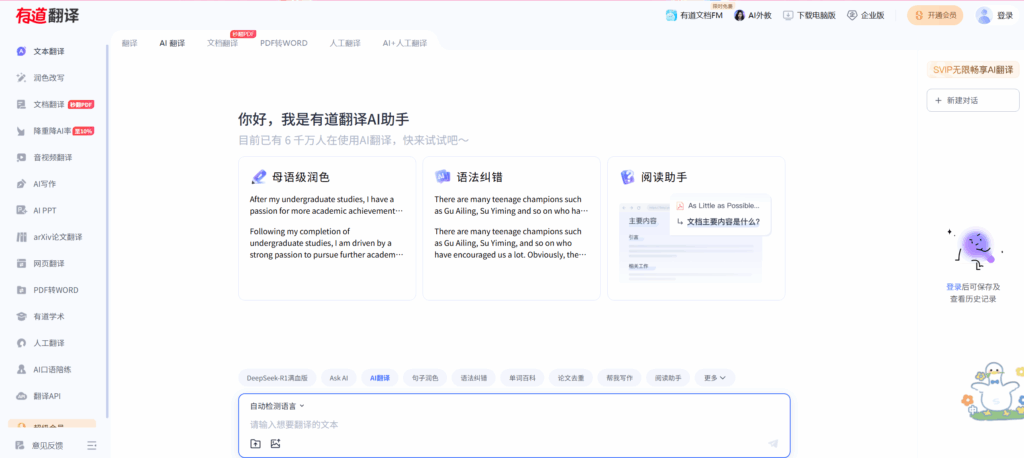This screenshot has height=458, width=1024.
Task: Select the 句子润色 chip
Action: (x=425, y=378)
